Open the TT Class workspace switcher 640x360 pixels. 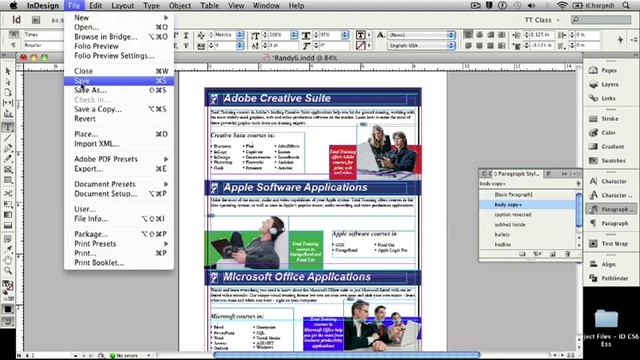point(542,20)
